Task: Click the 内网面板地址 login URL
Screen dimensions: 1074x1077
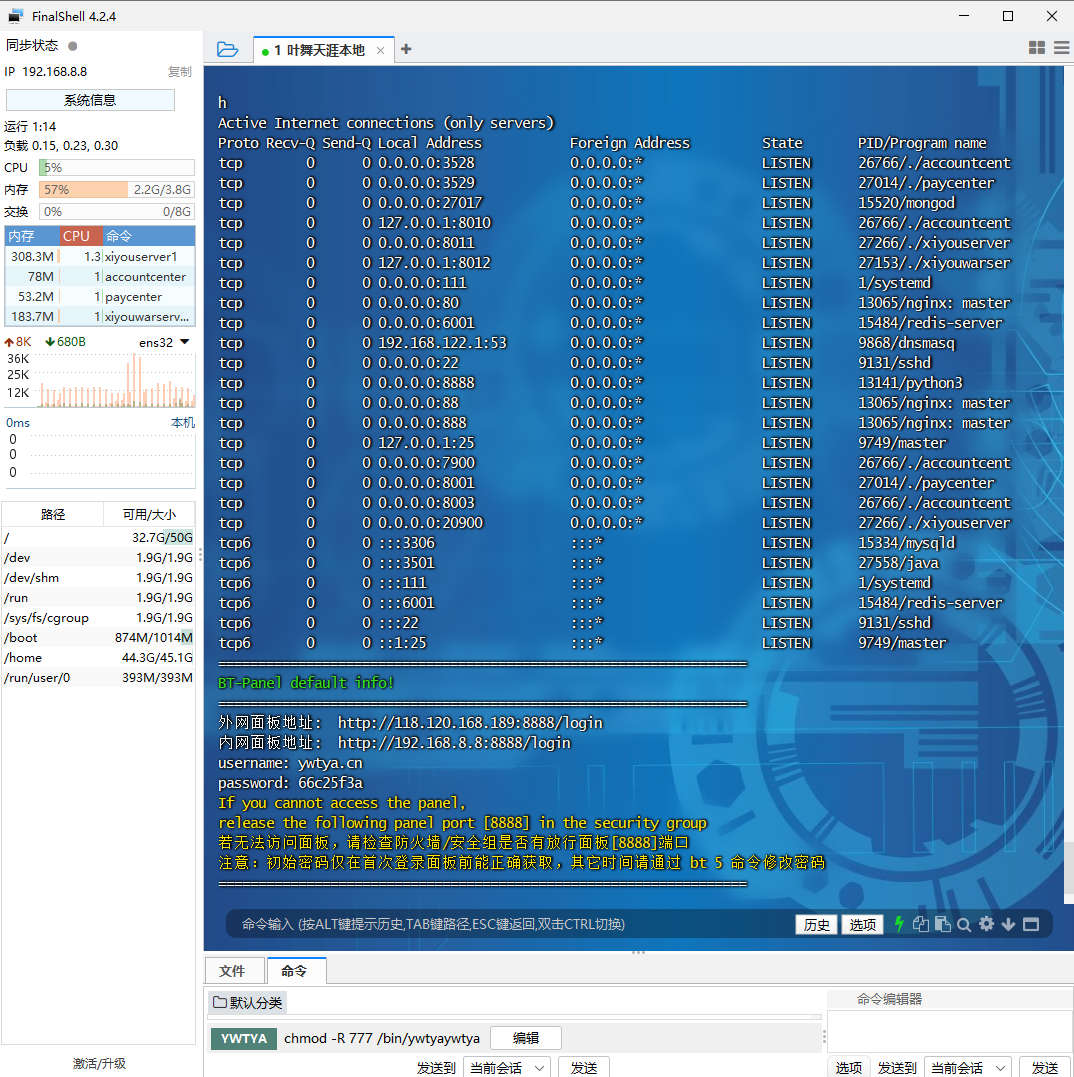Action: pyautogui.click(x=454, y=742)
